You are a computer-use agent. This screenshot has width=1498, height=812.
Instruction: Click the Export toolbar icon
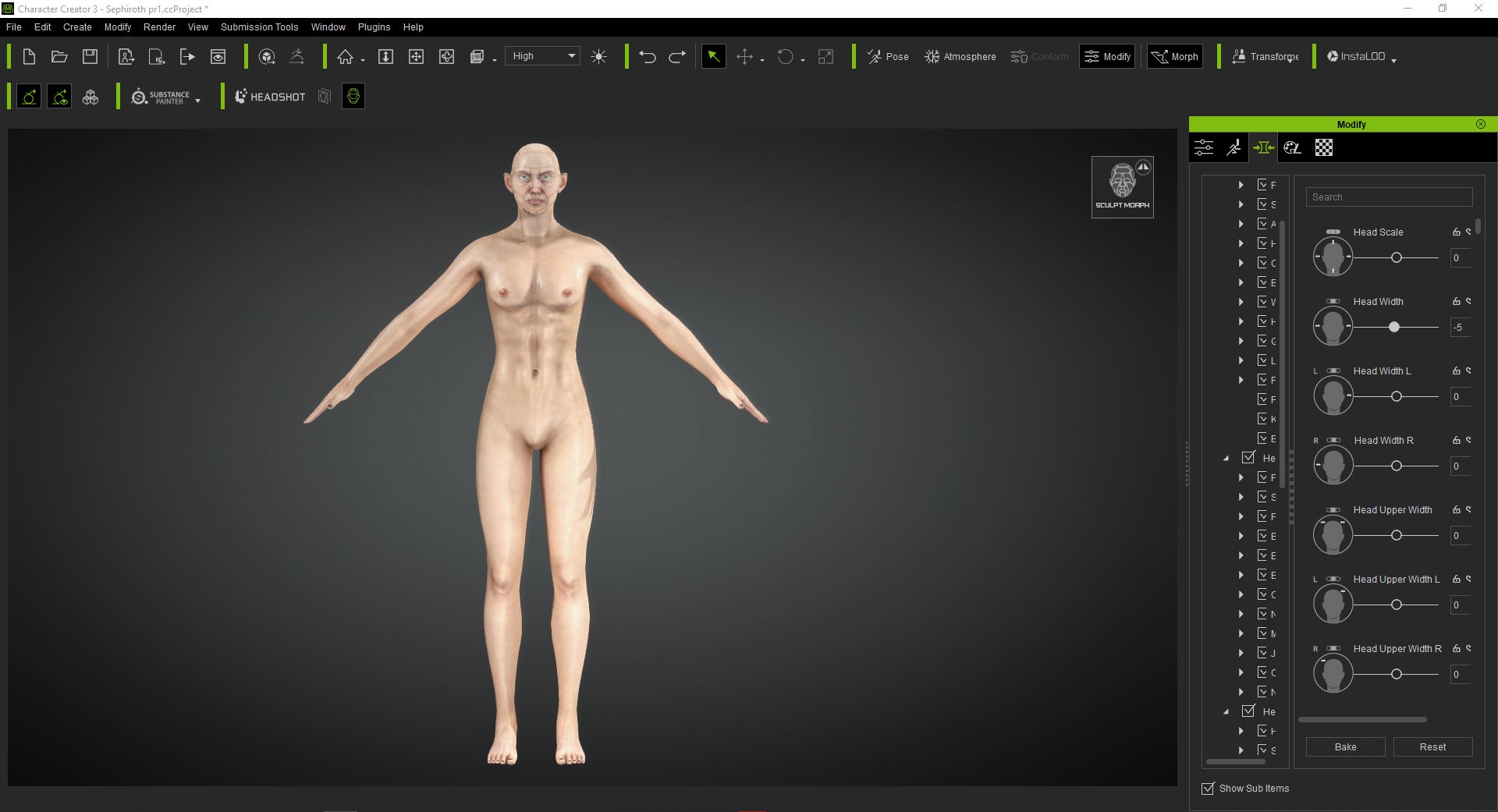point(187,56)
